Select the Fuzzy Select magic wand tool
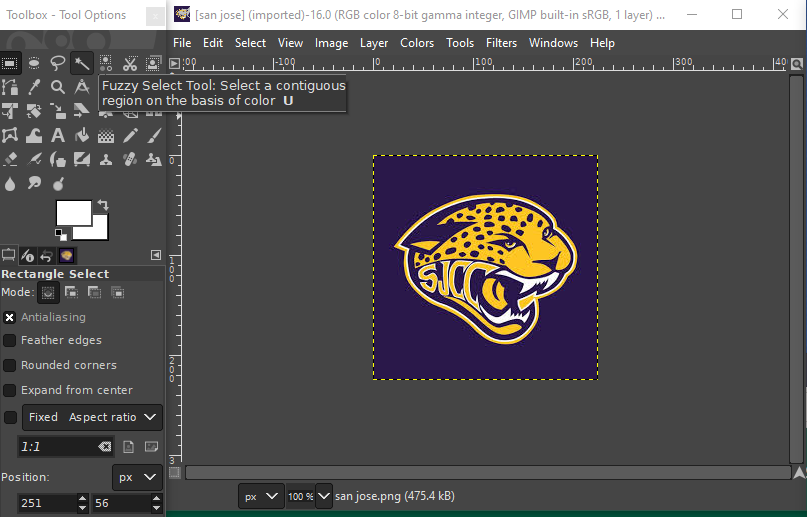This screenshot has width=807, height=517. click(82, 63)
